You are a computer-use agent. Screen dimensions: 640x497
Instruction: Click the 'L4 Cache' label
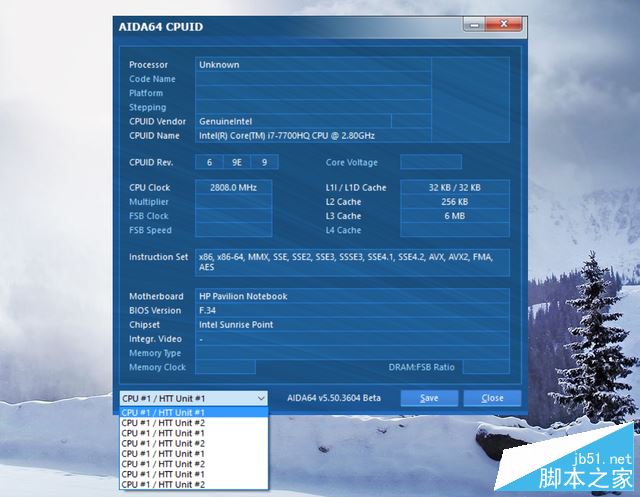[343, 230]
